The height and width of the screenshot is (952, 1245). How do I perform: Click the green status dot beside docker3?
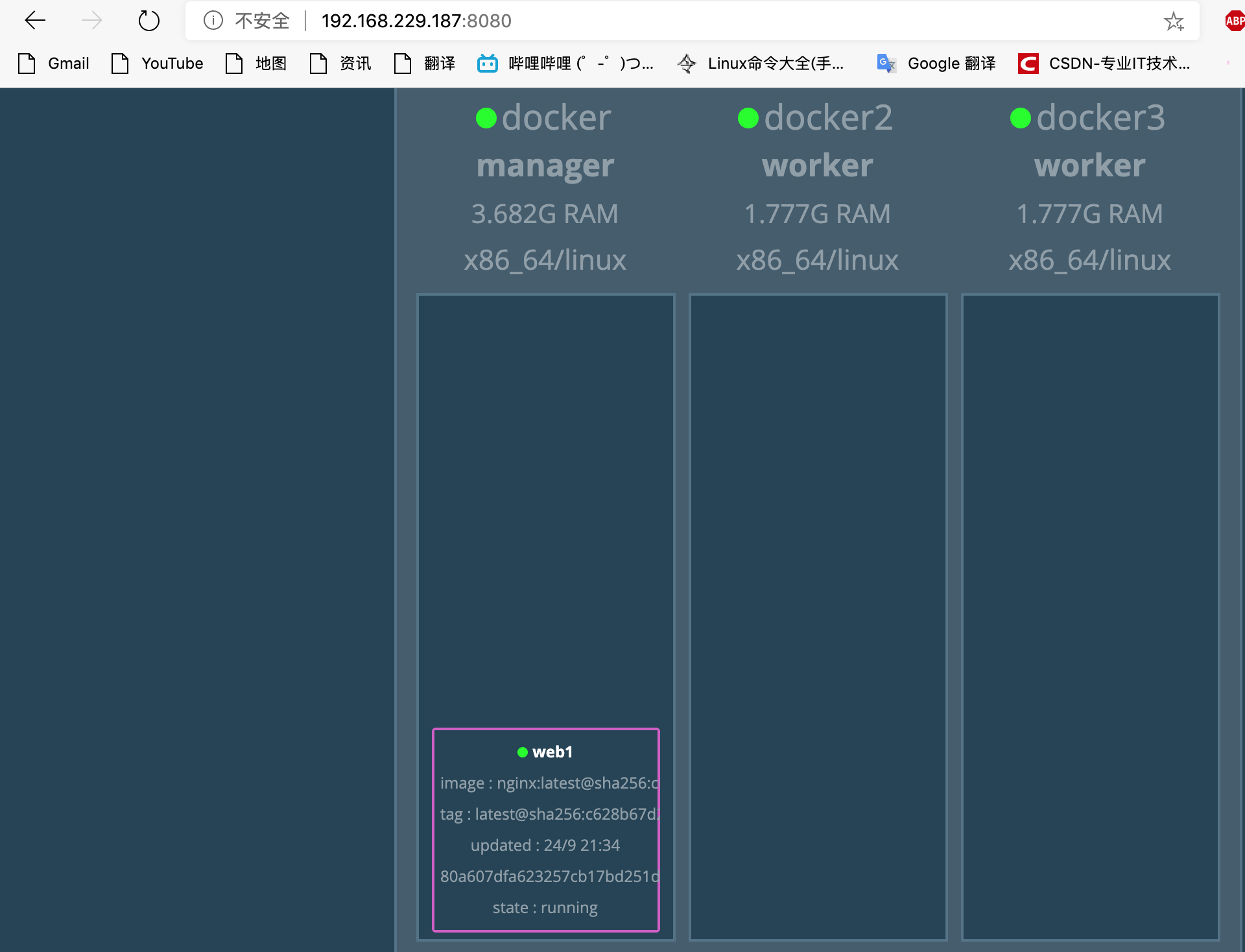point(1021,118)
